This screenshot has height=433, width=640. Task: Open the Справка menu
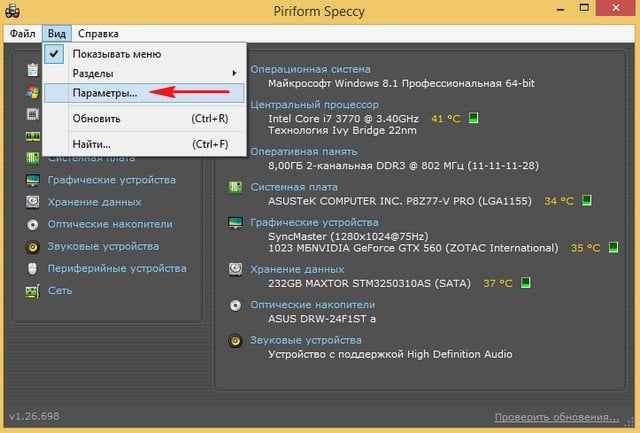coord(98,33)
